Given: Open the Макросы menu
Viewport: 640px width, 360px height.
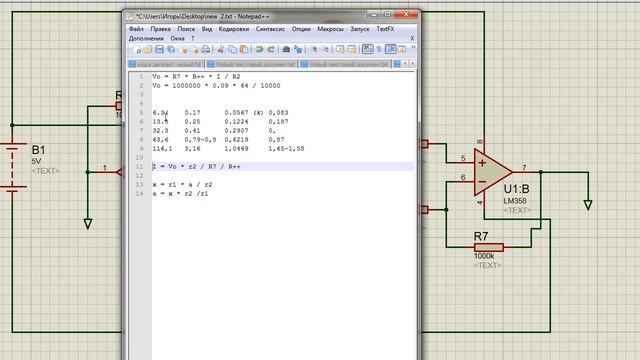Looking at the screenshot, I should click(x=330, y=29).
